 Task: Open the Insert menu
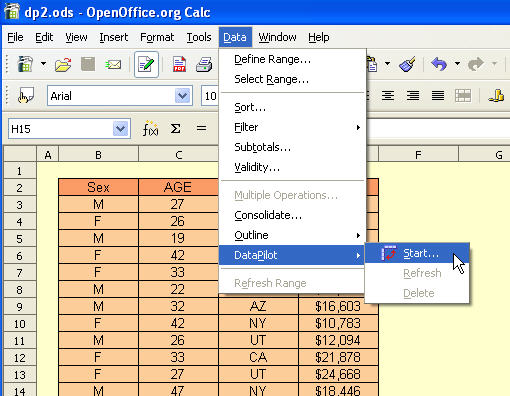(x=114, y=37)
